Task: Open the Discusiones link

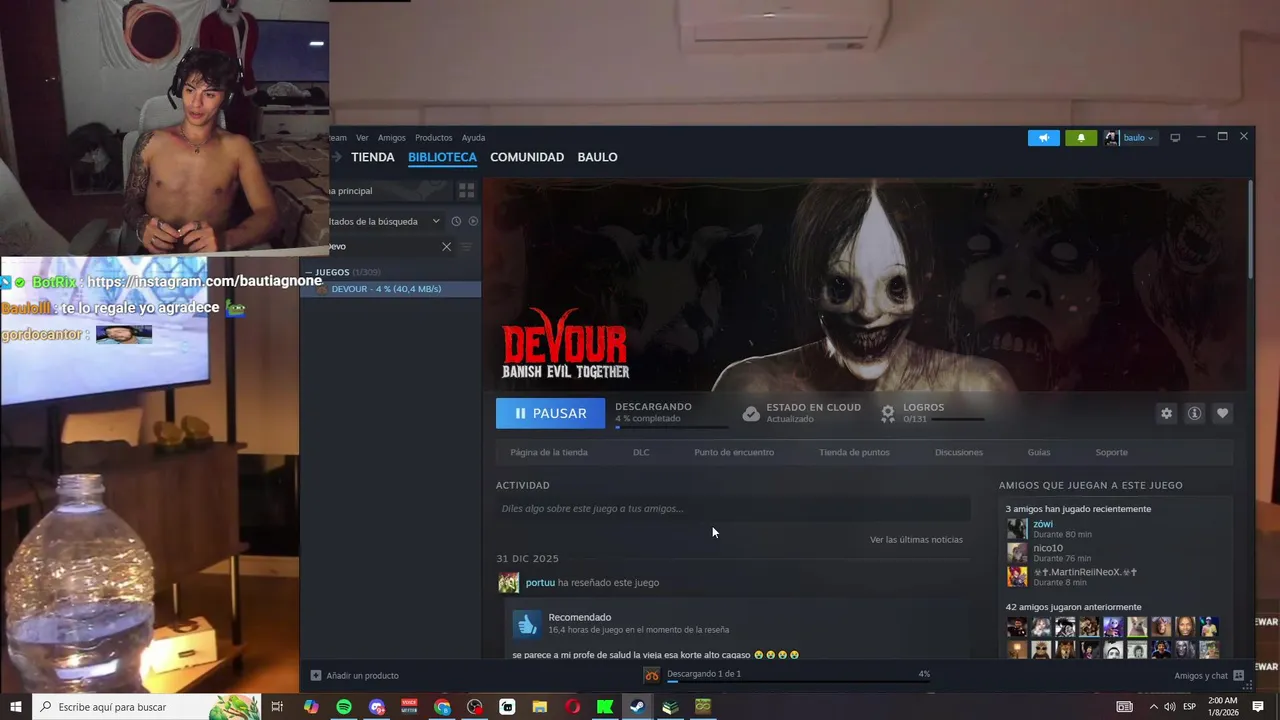Action: (959, 452)
